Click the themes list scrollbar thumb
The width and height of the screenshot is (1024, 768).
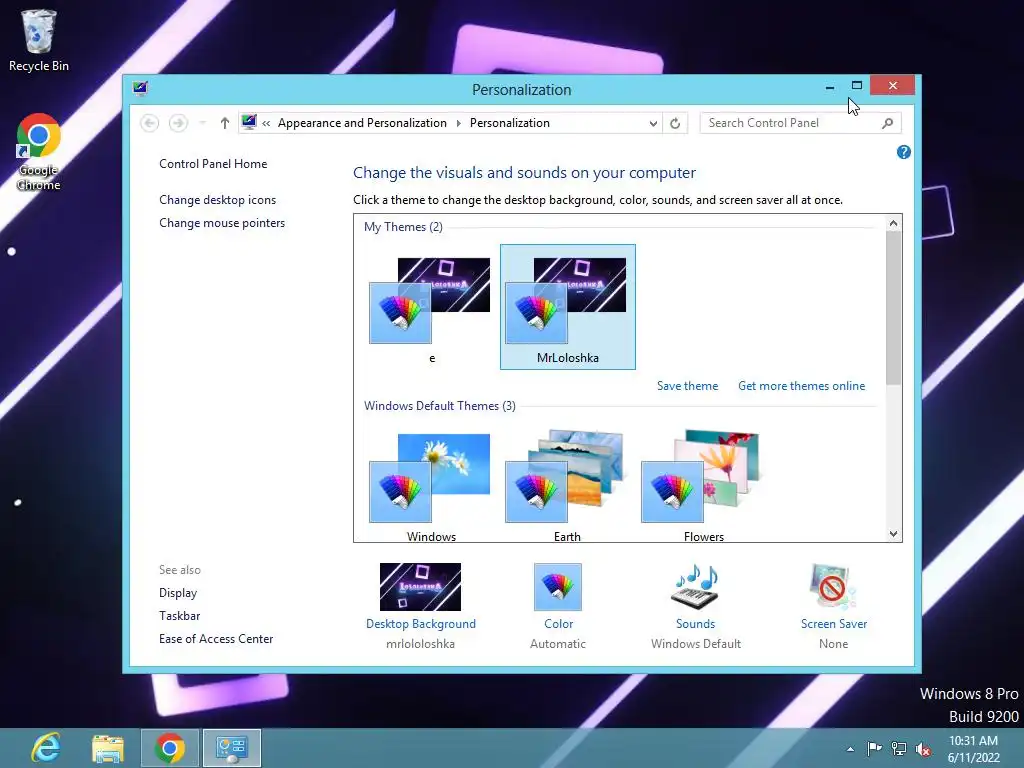[x=893, y=308]
